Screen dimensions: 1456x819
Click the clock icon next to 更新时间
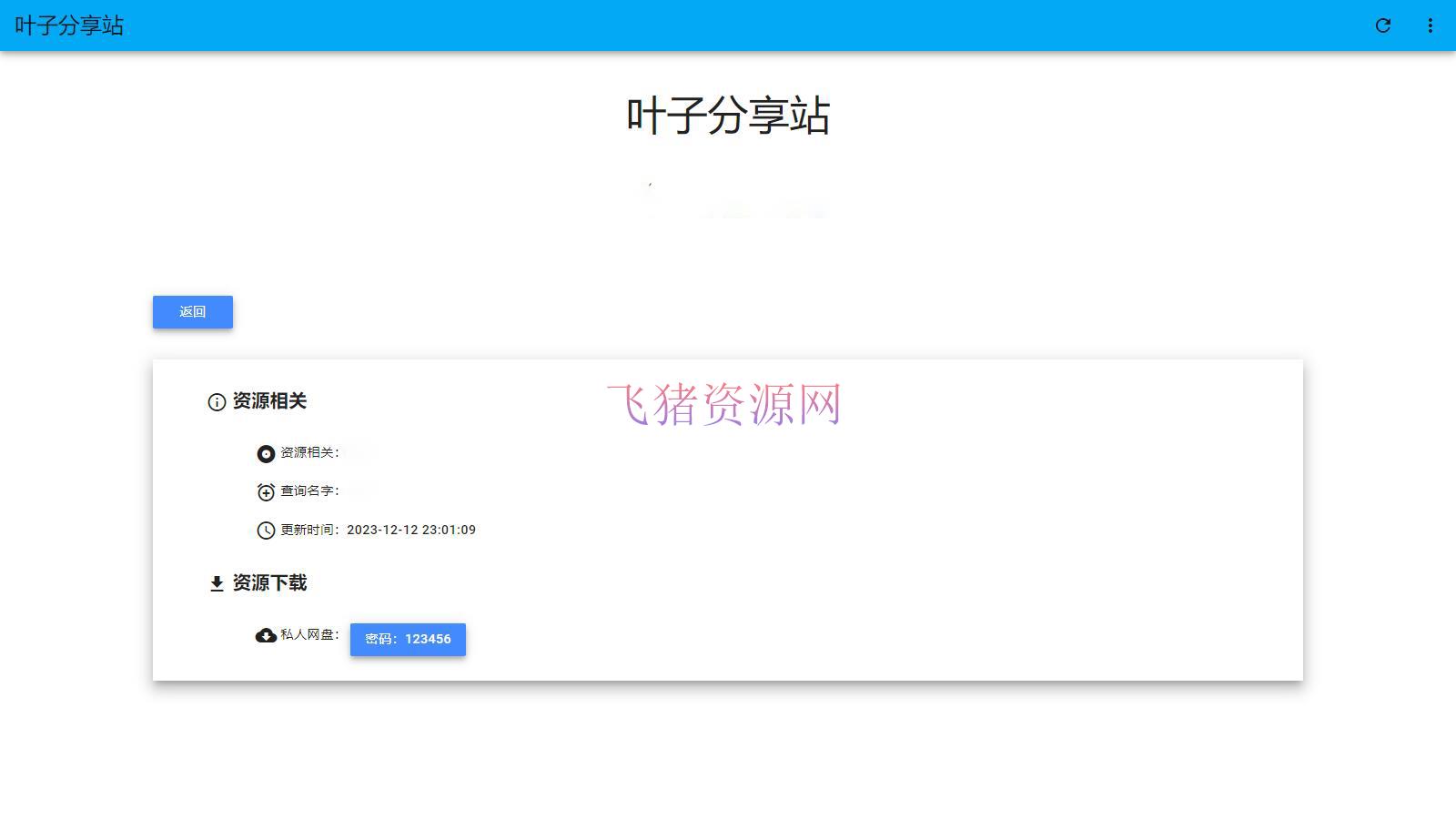264,529
